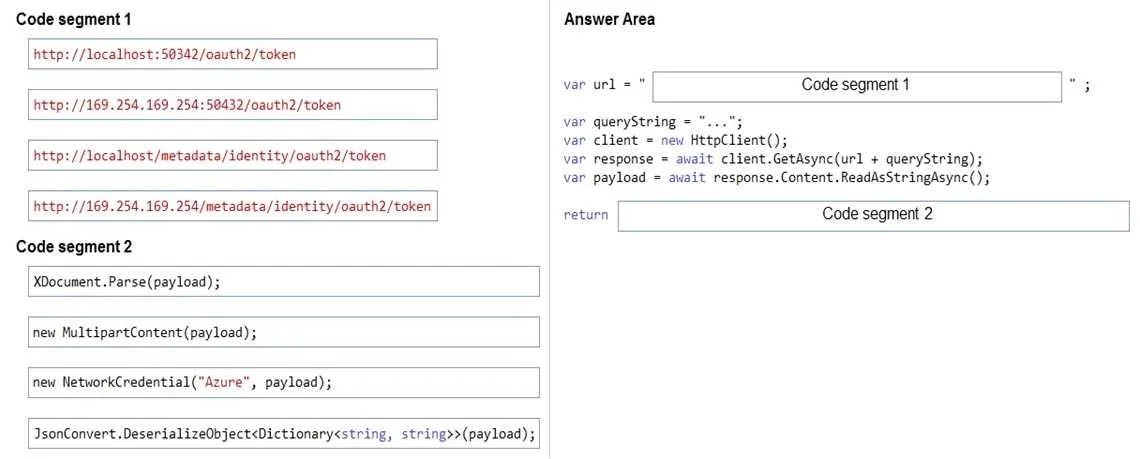Click the new HttpClient() code line
The height and width of the screenshot is (459, 1140).
(x=675, y=140)
